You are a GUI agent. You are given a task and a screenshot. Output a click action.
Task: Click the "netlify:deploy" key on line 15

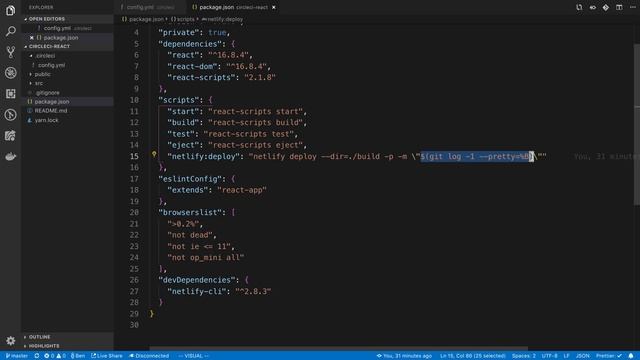pos(203,156)
